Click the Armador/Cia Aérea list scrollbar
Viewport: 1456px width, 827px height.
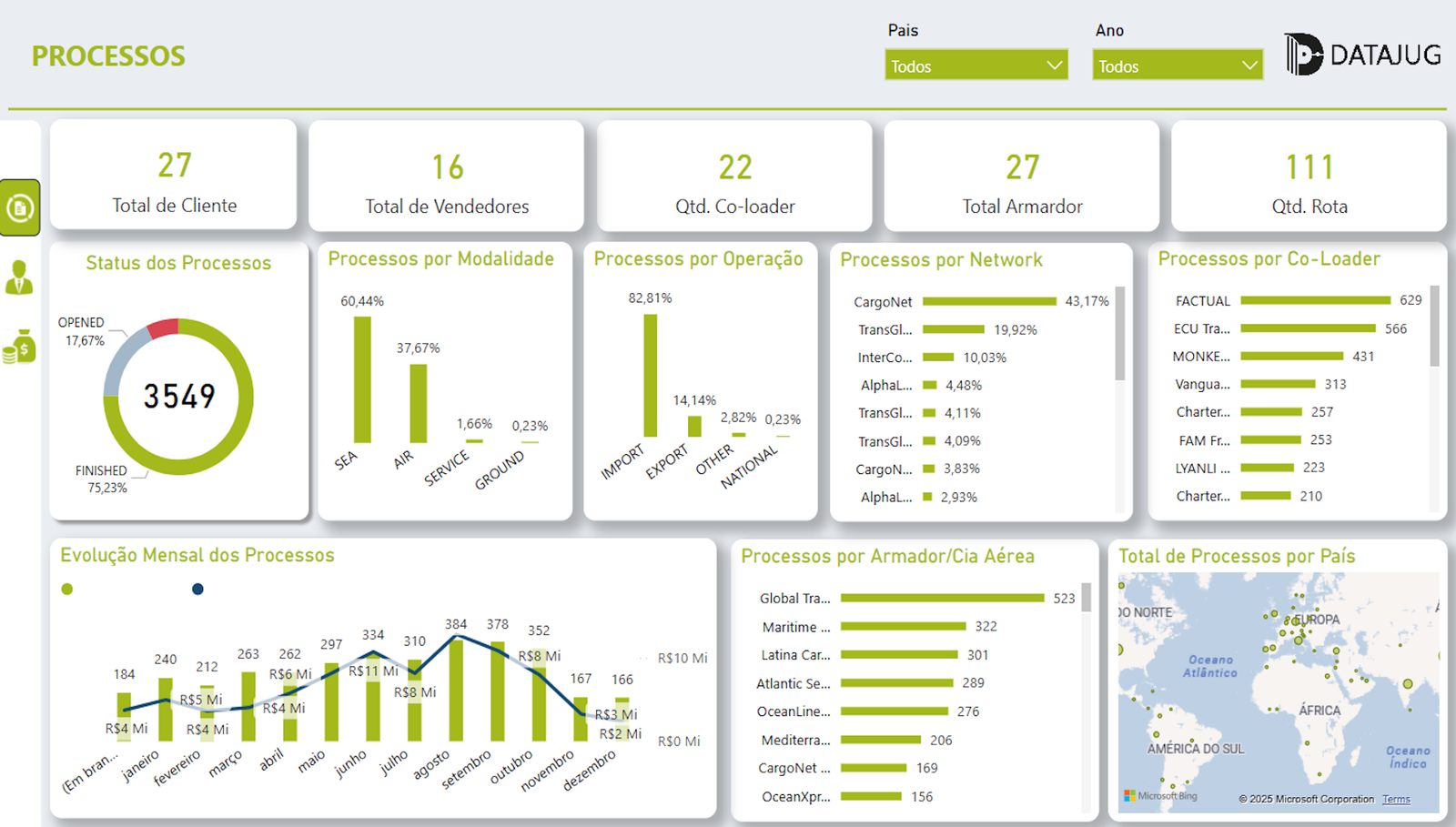tap(1086, 598)
